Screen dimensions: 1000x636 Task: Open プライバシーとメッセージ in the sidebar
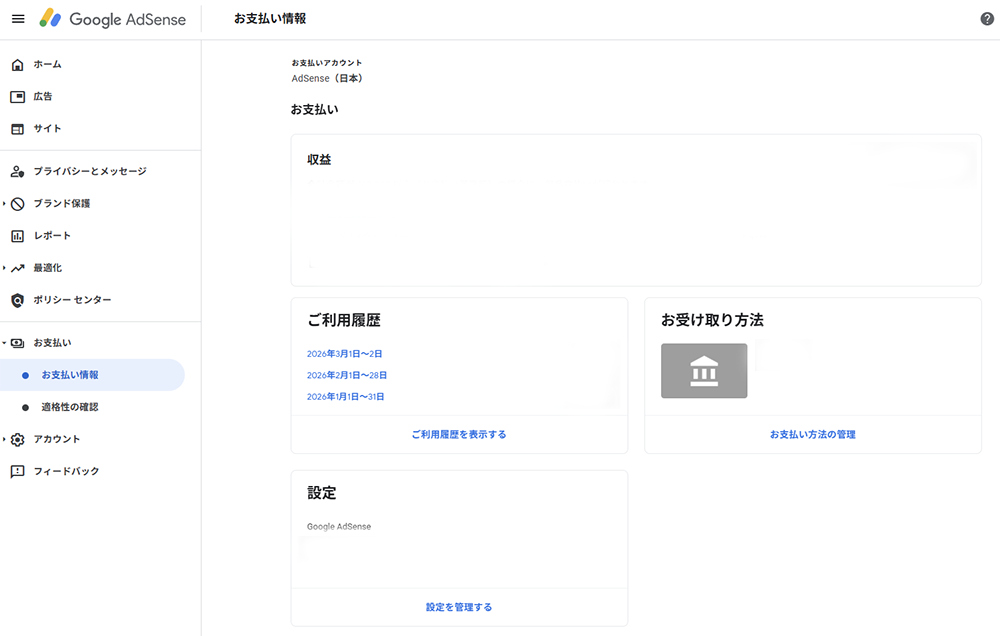[90, 172]
